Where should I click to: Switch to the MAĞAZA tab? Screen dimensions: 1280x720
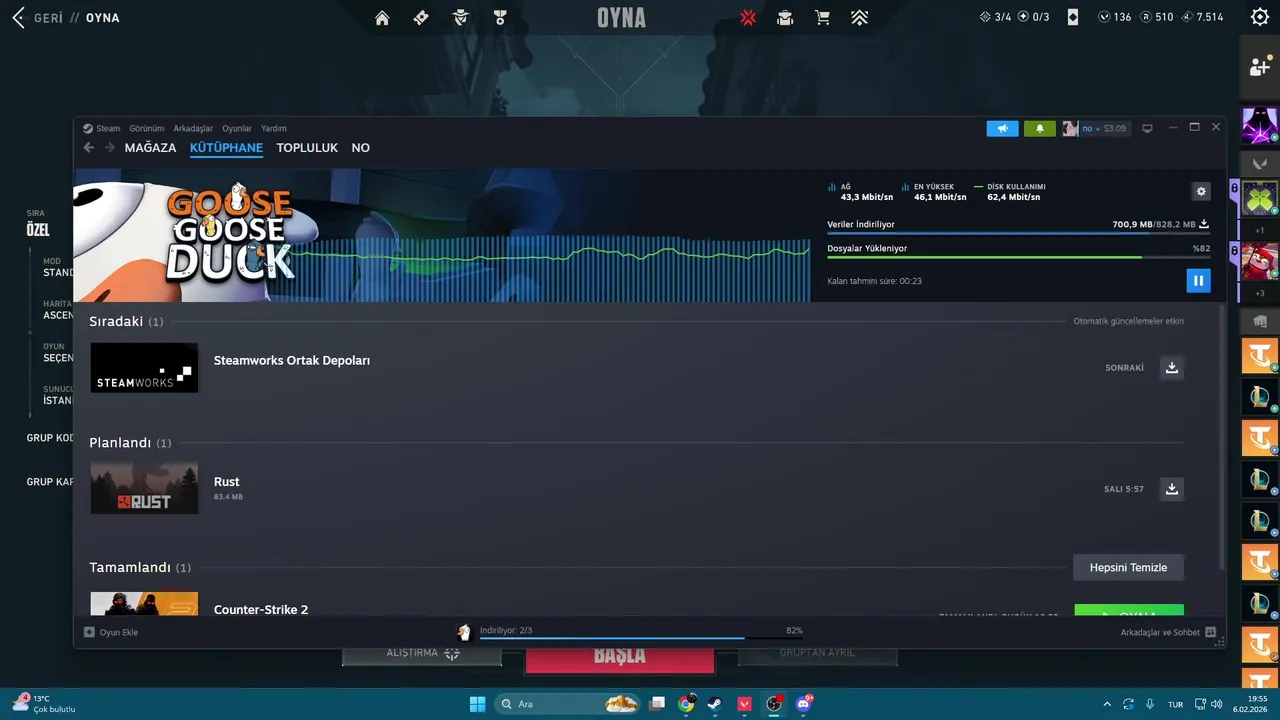click(x=150, y=147)
